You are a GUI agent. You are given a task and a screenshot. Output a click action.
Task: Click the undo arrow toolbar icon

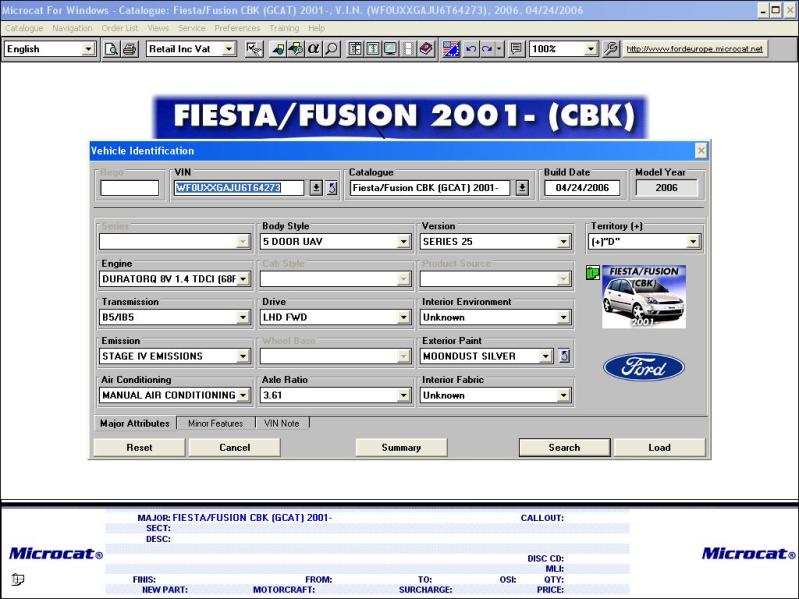(x=469, y=49)
